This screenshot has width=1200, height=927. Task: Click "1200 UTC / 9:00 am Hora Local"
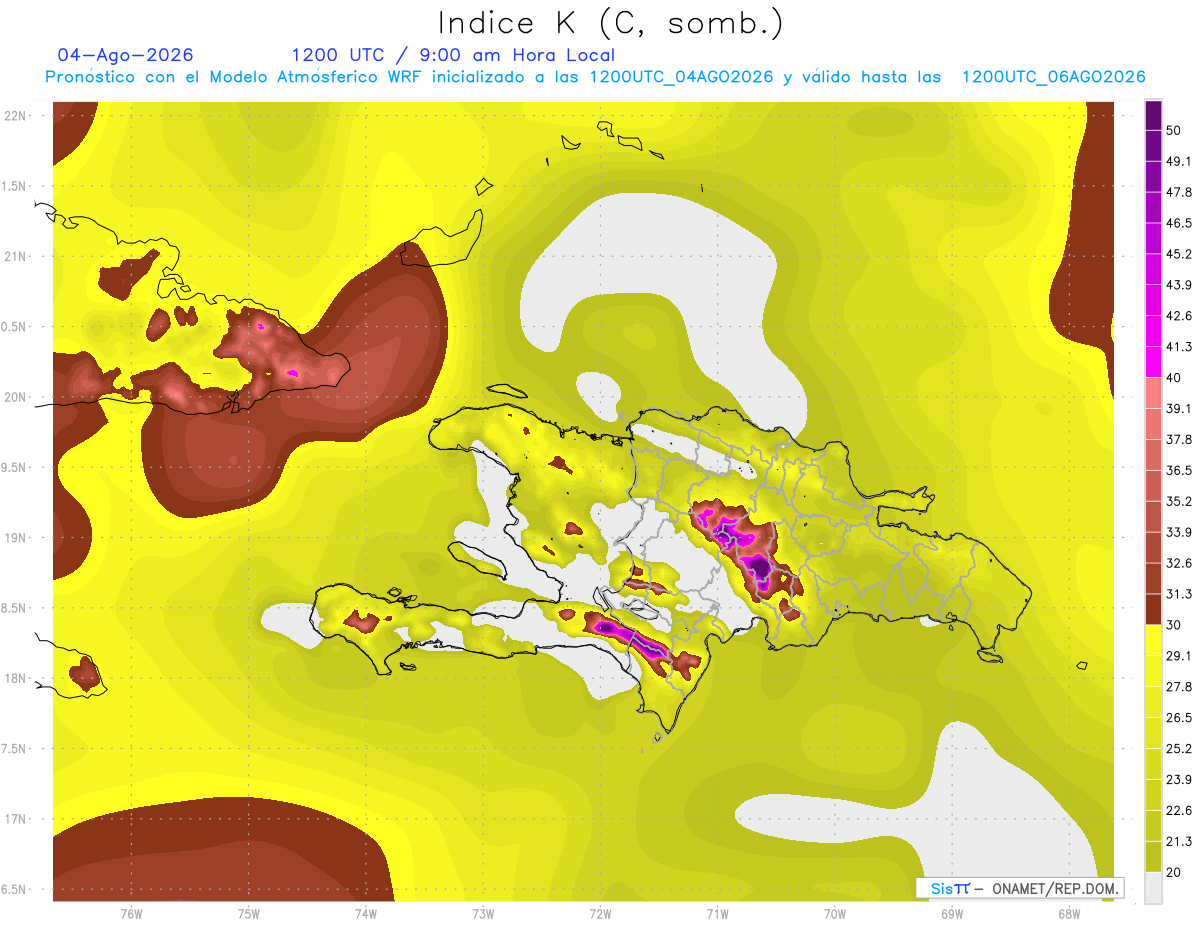pyautogui.click(x=453, y=55)
